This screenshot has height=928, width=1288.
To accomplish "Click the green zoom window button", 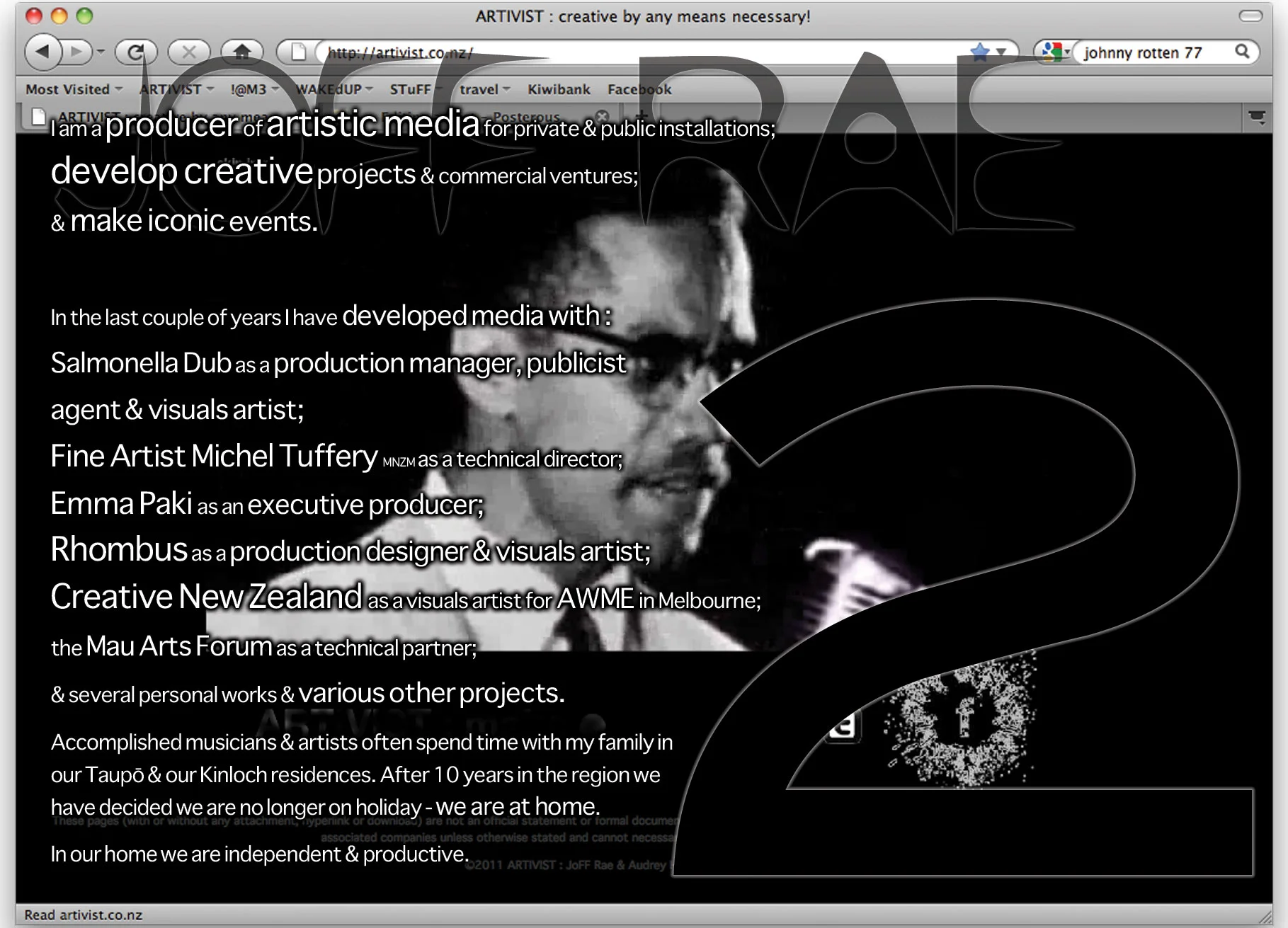I will click(84, 16).
